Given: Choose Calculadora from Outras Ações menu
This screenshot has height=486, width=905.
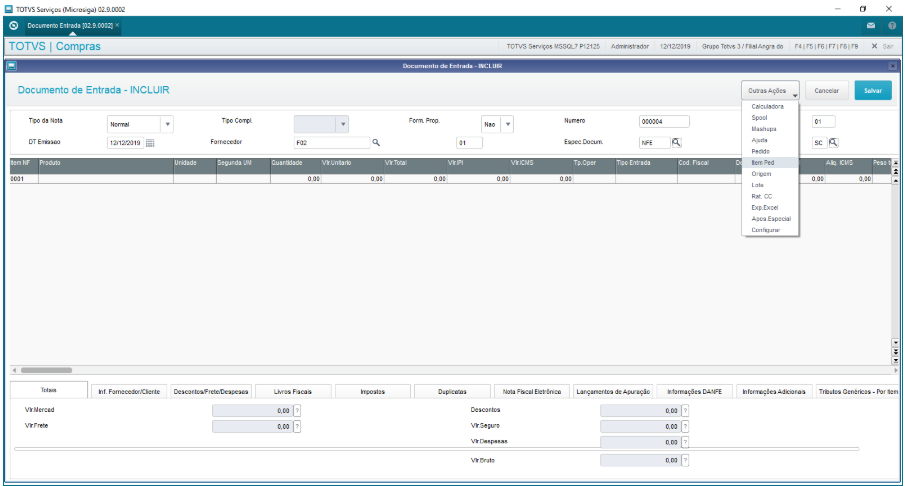Looking at the screenshot, I should pos(770,107).
